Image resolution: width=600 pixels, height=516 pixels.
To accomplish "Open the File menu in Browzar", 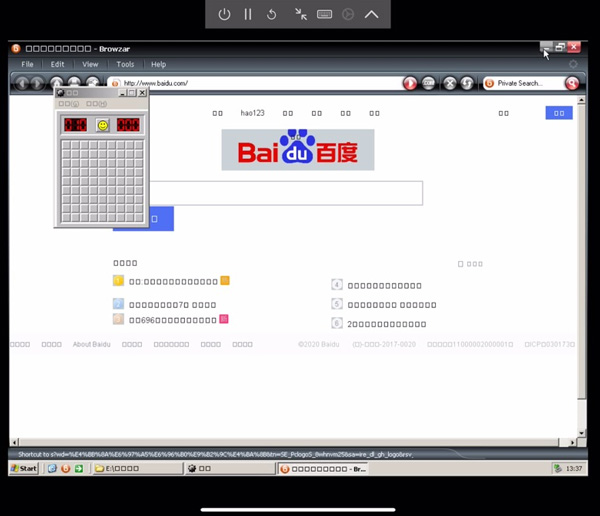I will [27, 64].
